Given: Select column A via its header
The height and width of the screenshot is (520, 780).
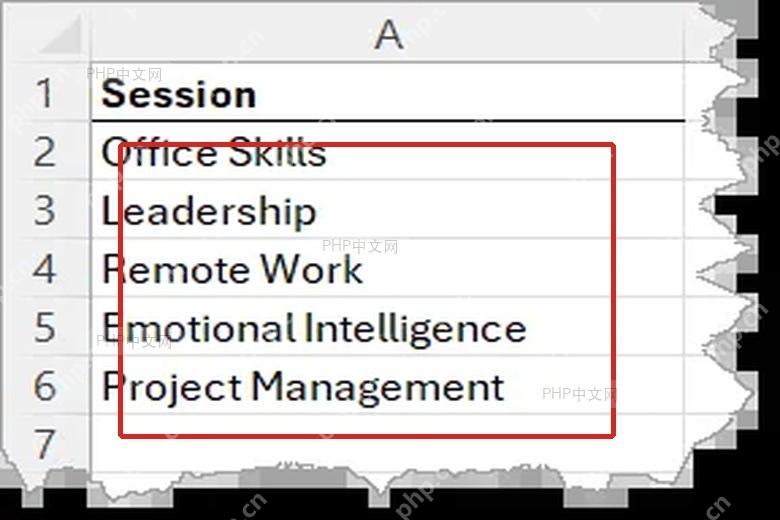Looking at the screenshot, I should pos(388,34).
